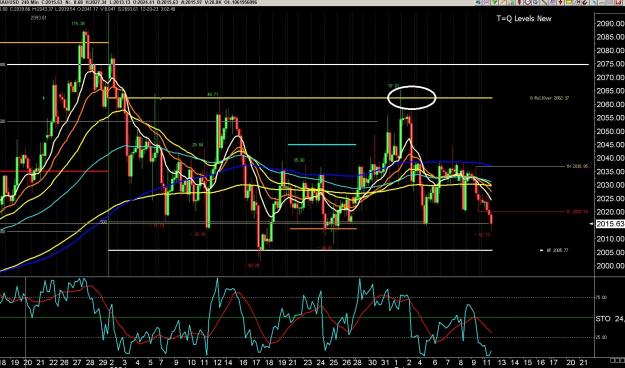625x368 pixels.
Task: Click the 2093.61 label near top left
Action: point(39,18)
